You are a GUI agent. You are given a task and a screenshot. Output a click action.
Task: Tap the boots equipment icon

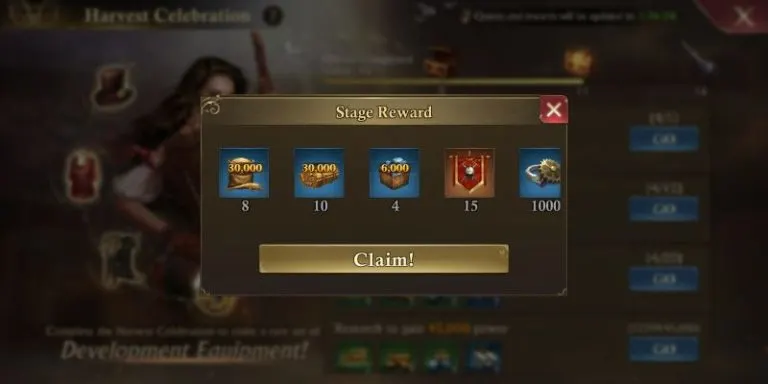tap(120, 259)
